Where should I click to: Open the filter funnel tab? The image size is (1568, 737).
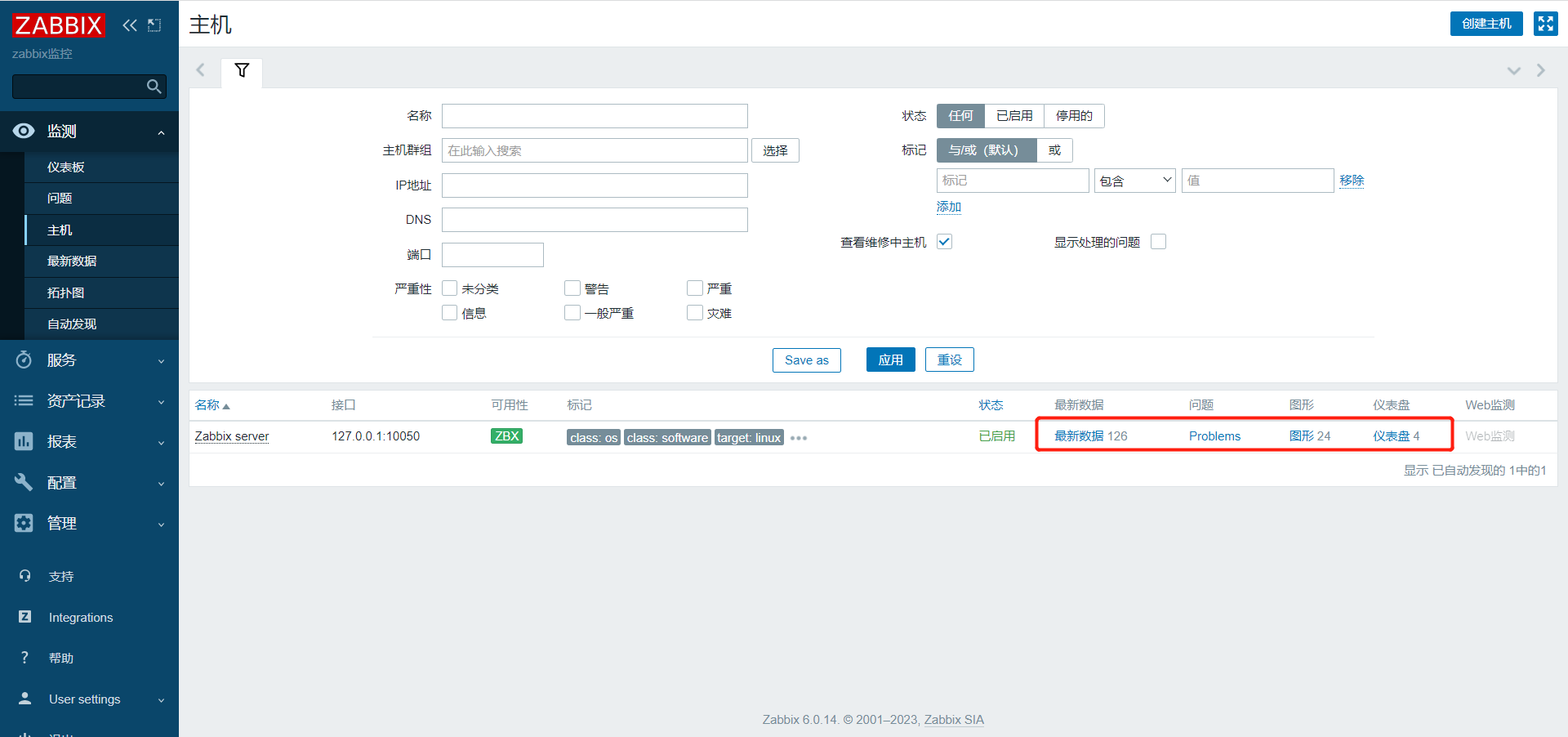click(242, 70)
